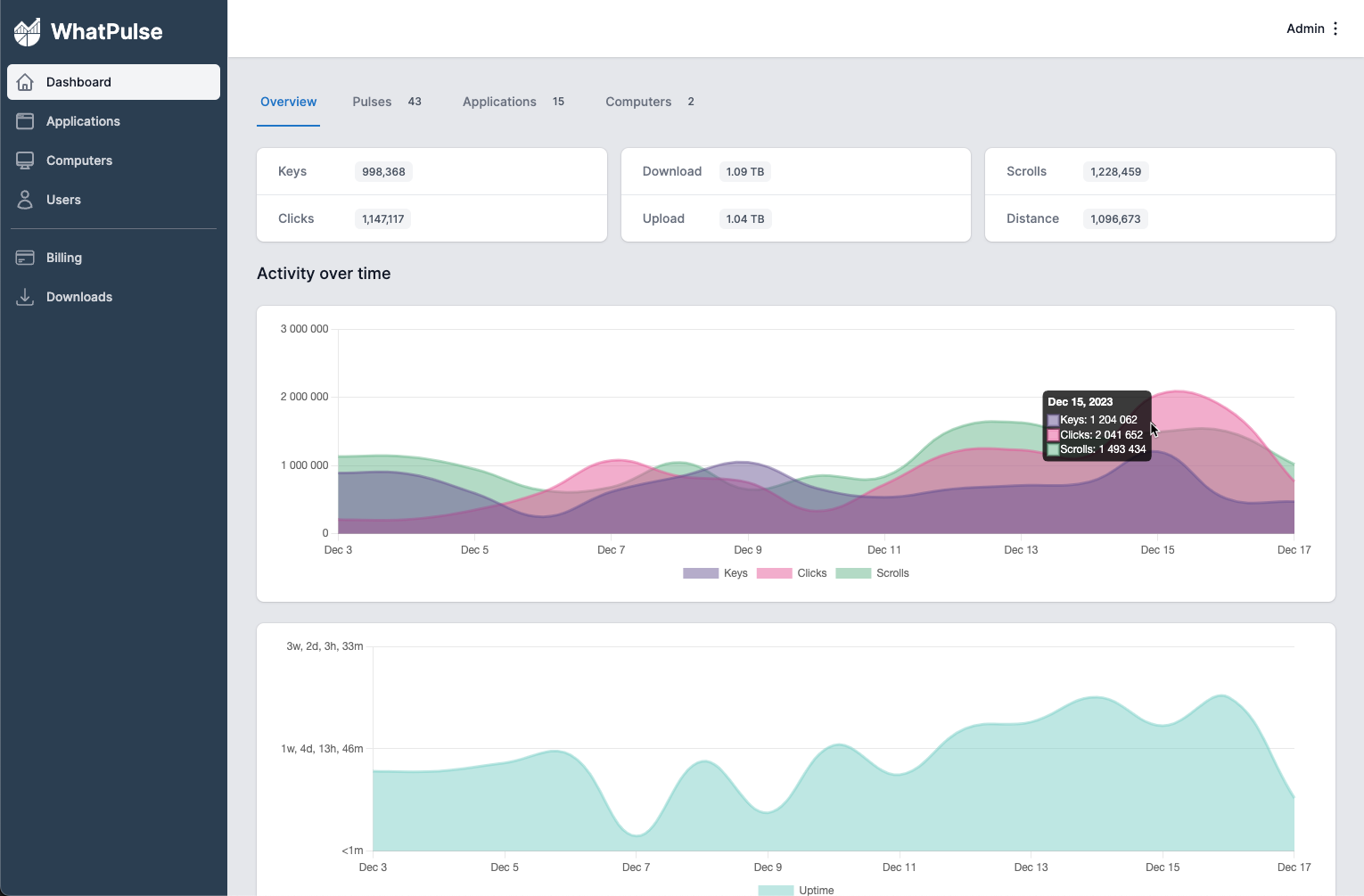Toggle Scrolls series in chart legend
1364x896 pixels.
point(872,573)
